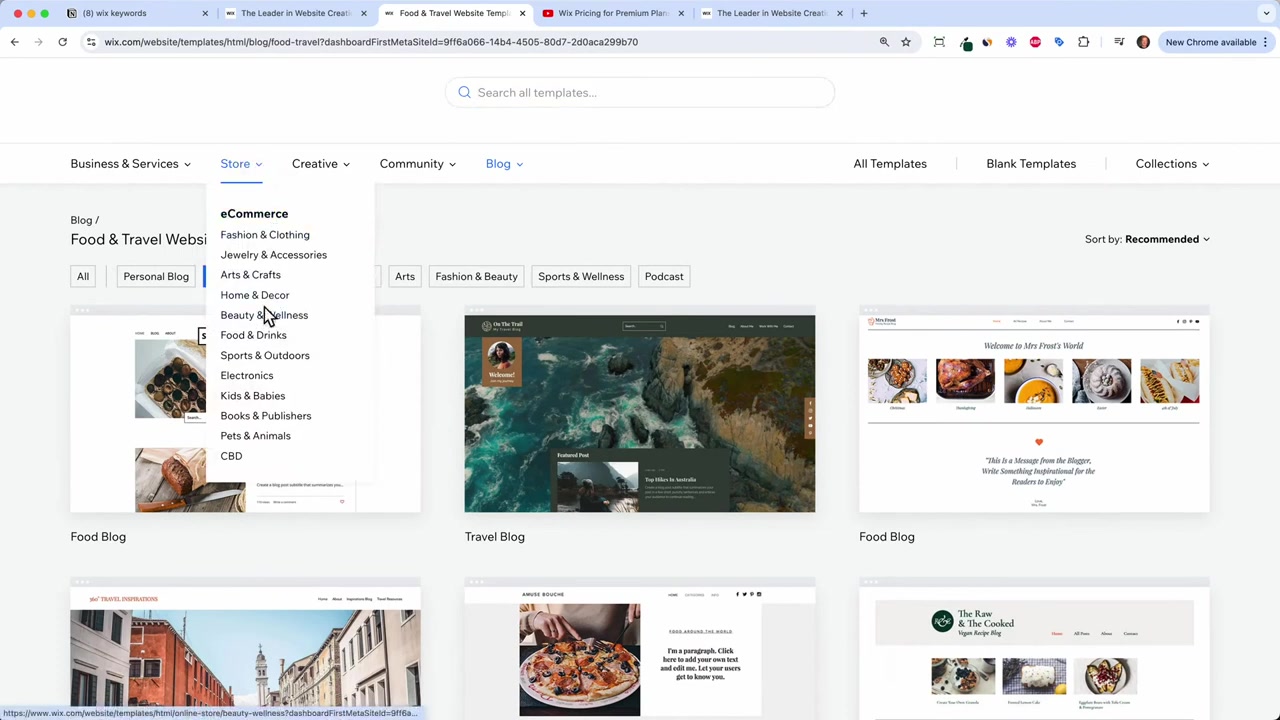Click the browser forward arrow
Image resolution: width=1280 pixels, height=720 pixels.
click(38, 42)
